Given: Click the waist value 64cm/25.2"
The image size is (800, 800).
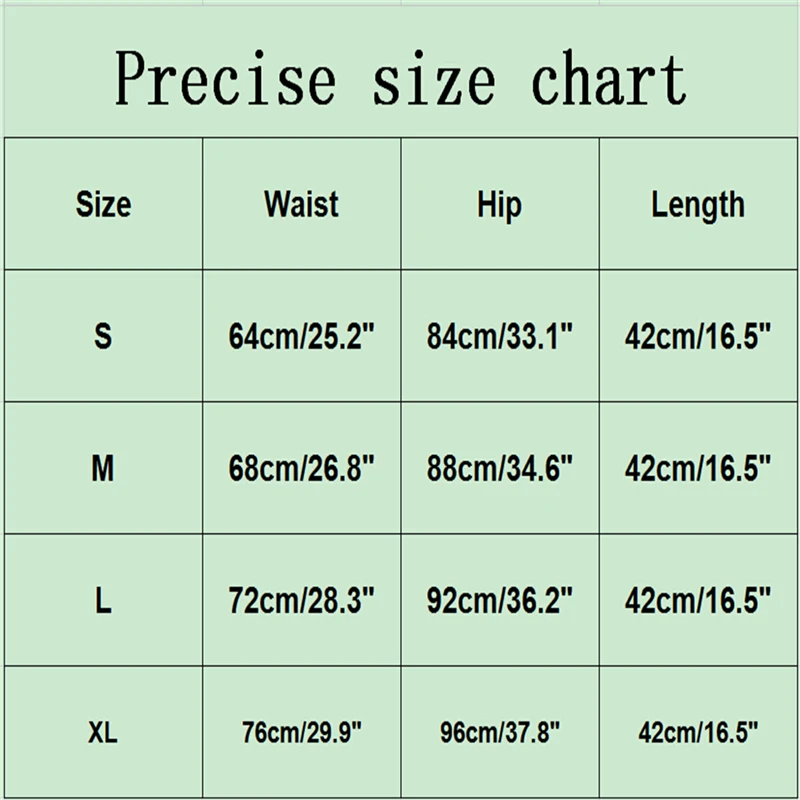Looking at the screenshot, I should (x=301, y=337).
